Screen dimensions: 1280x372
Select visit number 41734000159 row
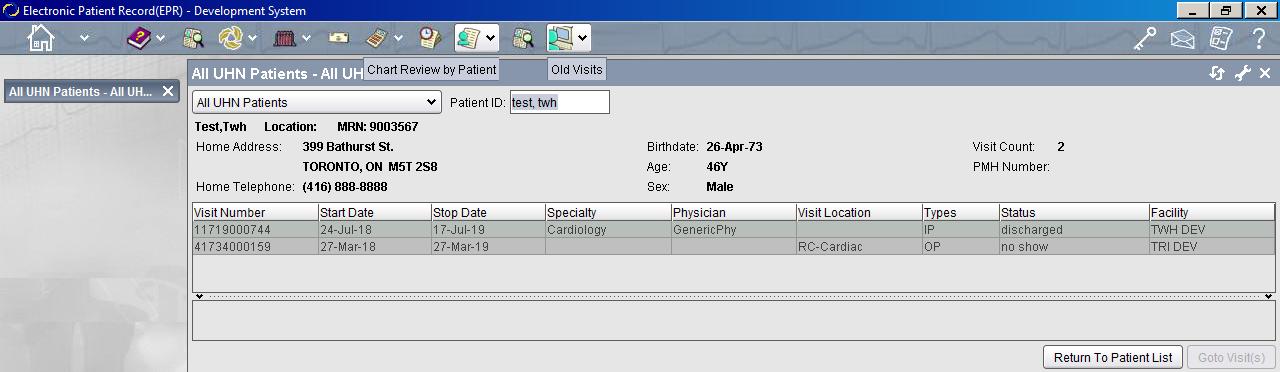(733, 246)
